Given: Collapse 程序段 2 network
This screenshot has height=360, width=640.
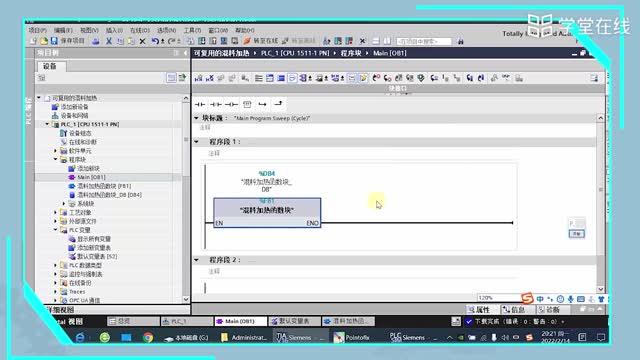Looking at the screenshot, I should (197, 260).
